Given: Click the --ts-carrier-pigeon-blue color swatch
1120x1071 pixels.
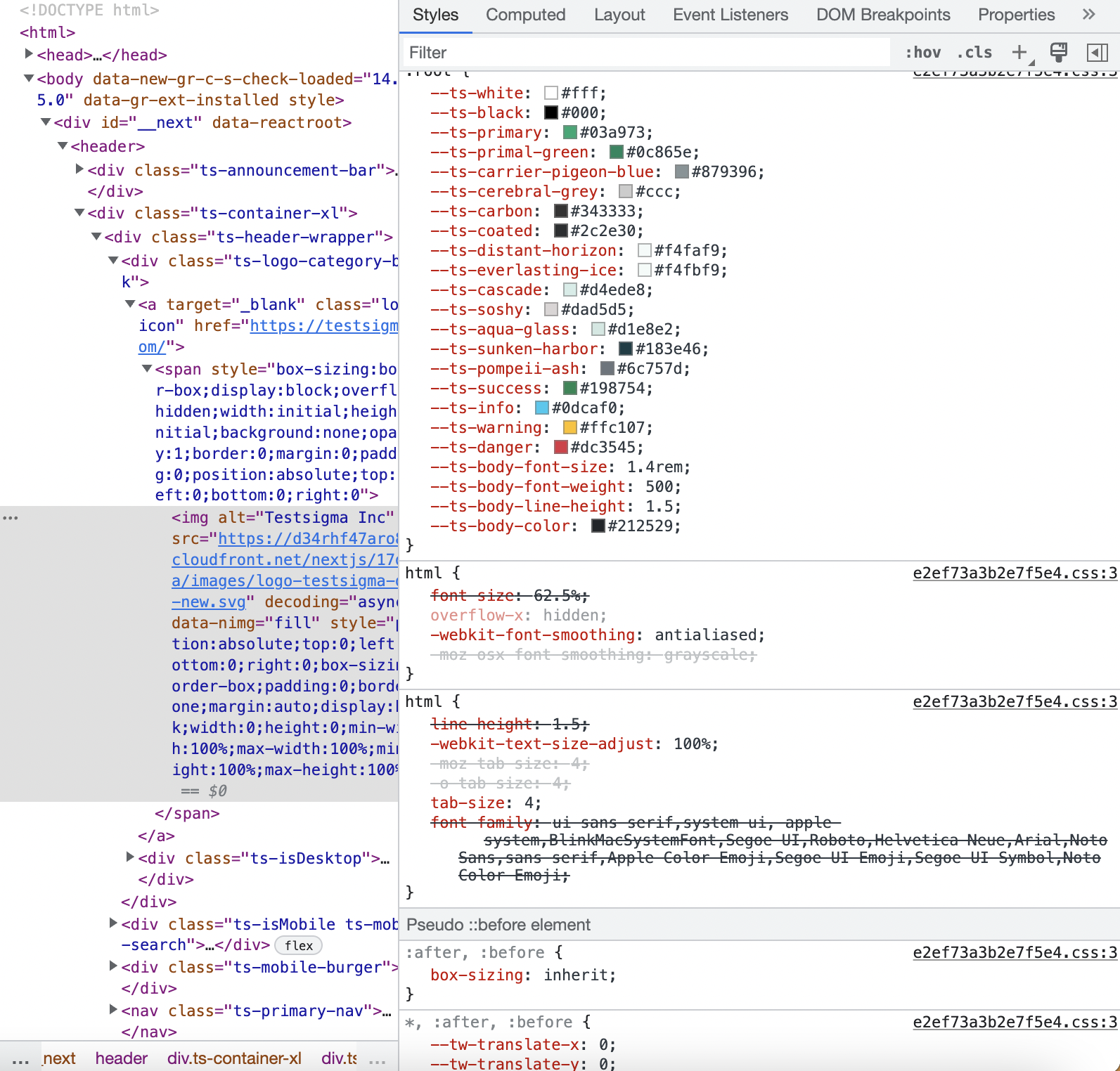Looking at the screenshot, I should [x=682, y=171].
